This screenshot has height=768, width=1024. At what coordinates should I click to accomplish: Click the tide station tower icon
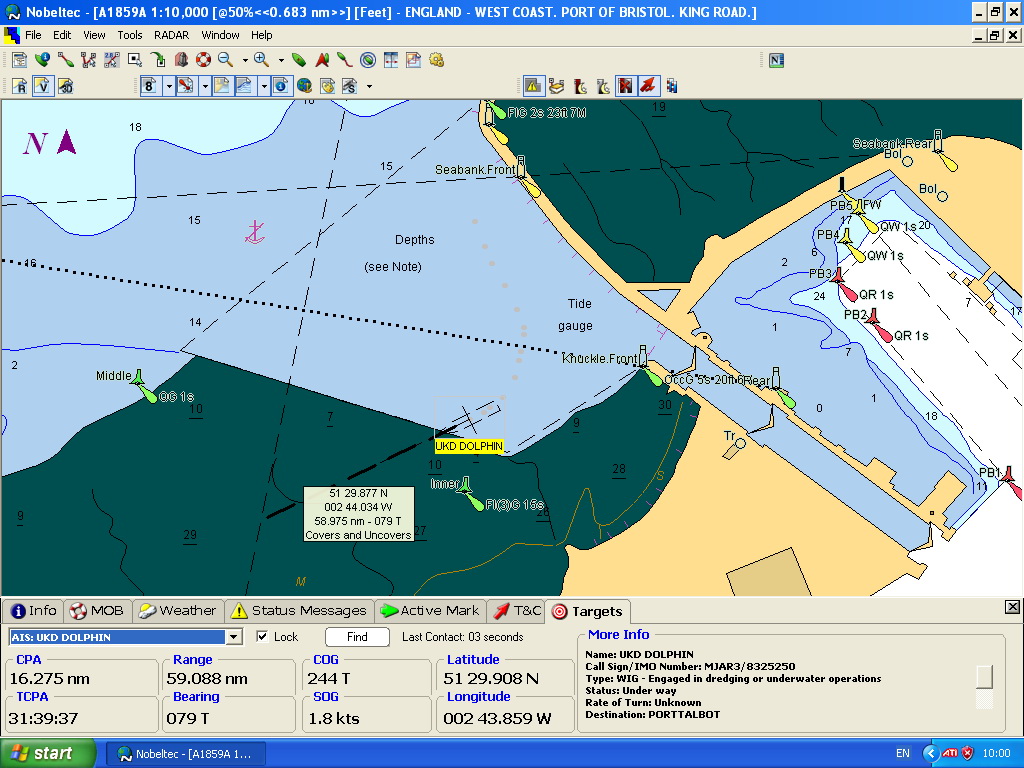pyautogui.click(x=181, y=60)
